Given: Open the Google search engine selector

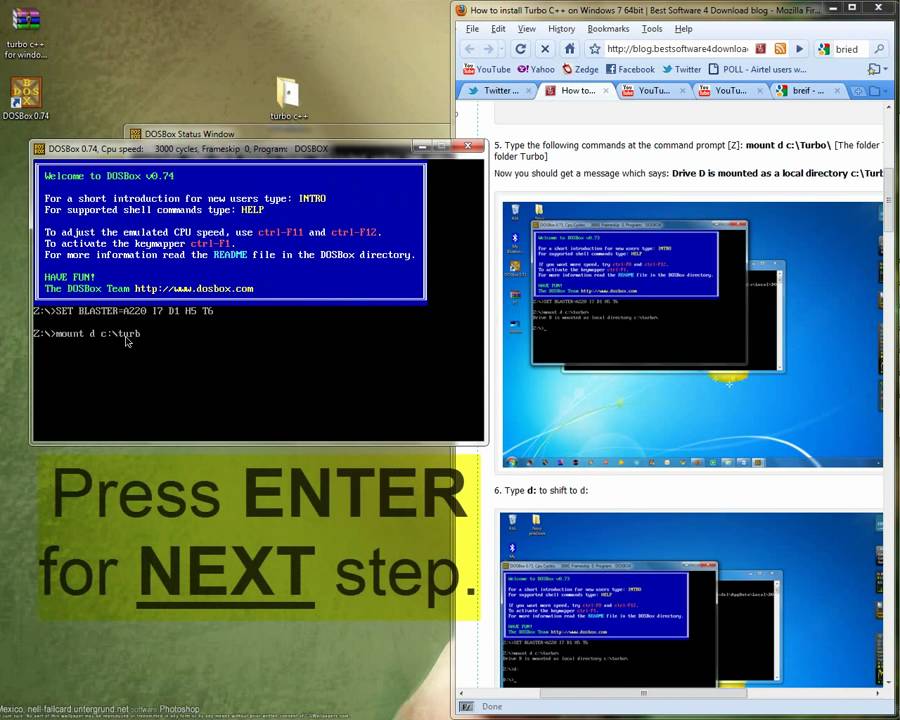Looking at the screenshot, I should (x=824, y=49).
